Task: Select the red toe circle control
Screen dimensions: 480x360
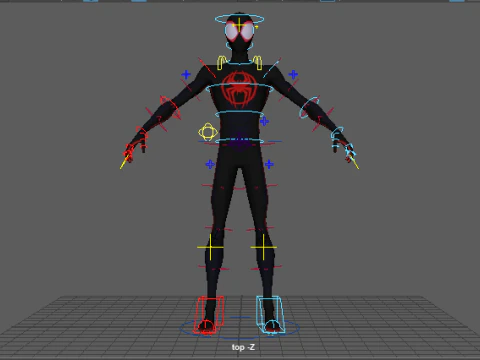Action: [207, 326]
